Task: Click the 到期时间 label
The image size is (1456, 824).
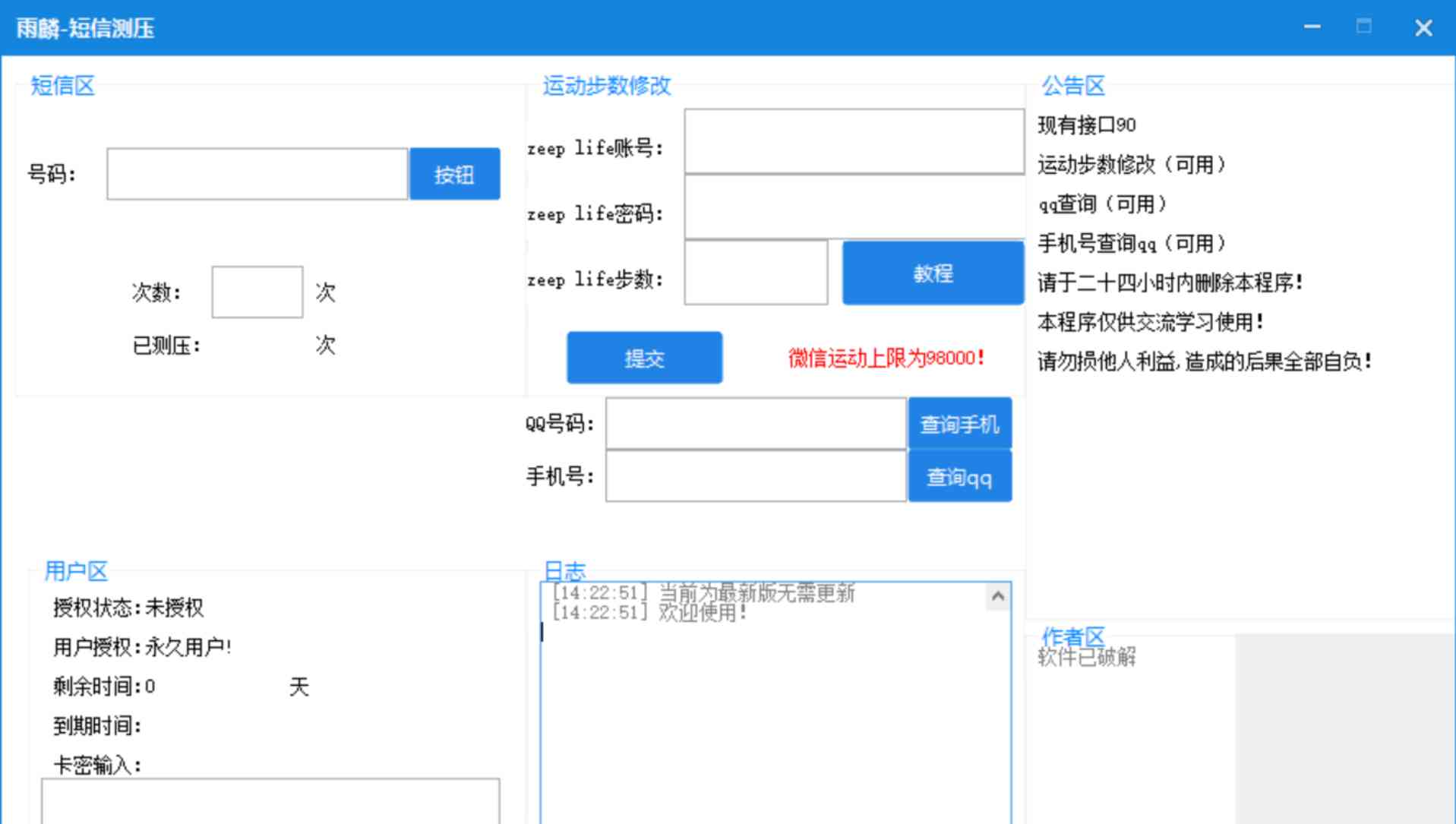Action: pyautogui.click(x=97, y=726)
